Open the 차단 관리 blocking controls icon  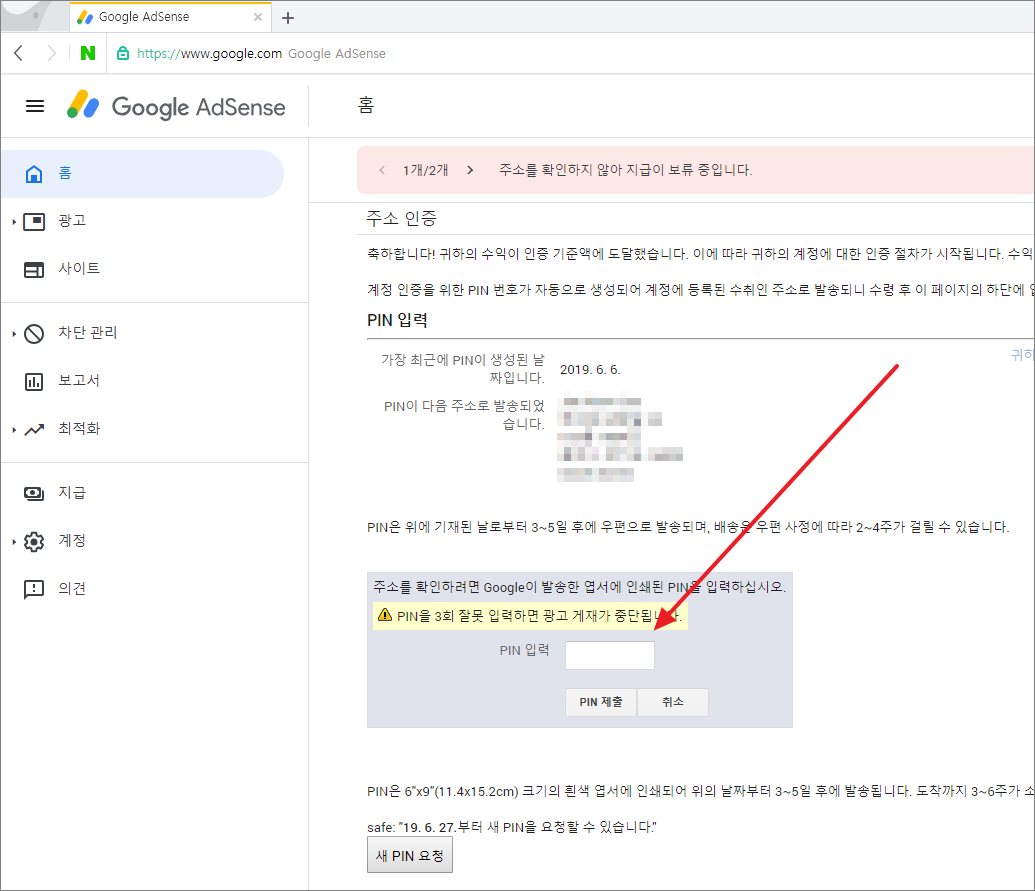click(34, 333)
